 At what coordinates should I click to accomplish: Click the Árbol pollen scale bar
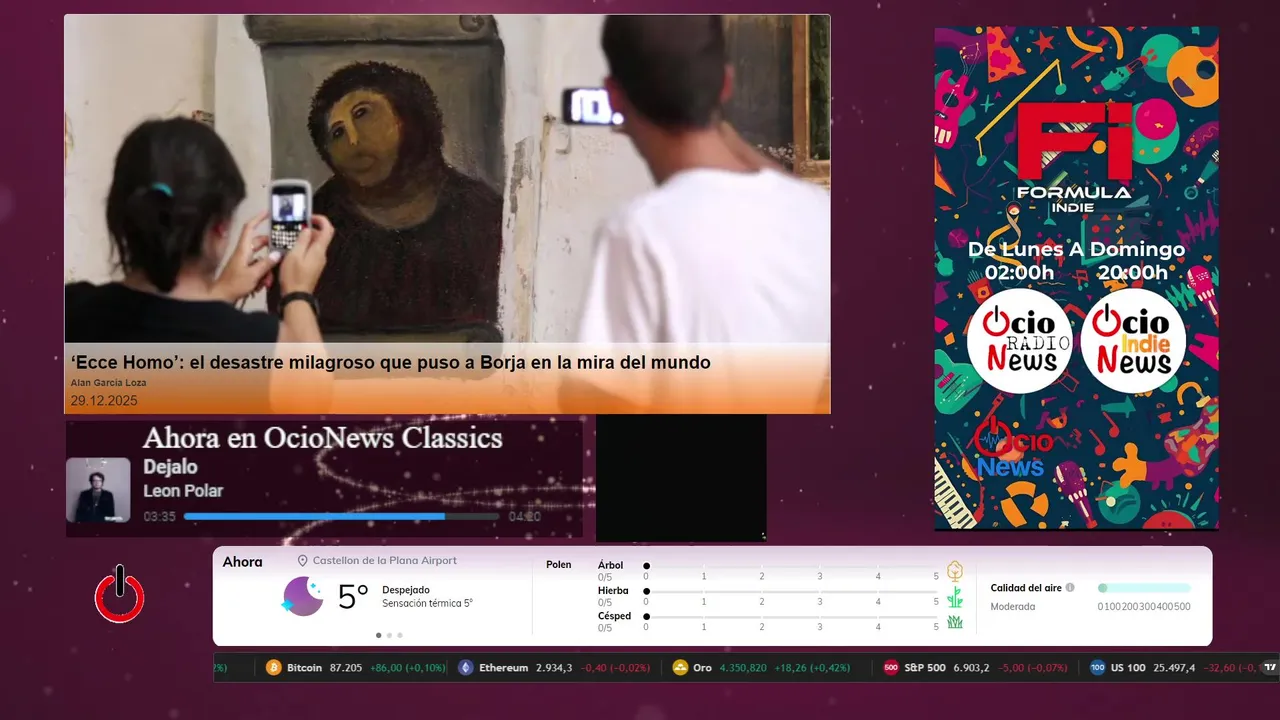[x=791, y=567]
